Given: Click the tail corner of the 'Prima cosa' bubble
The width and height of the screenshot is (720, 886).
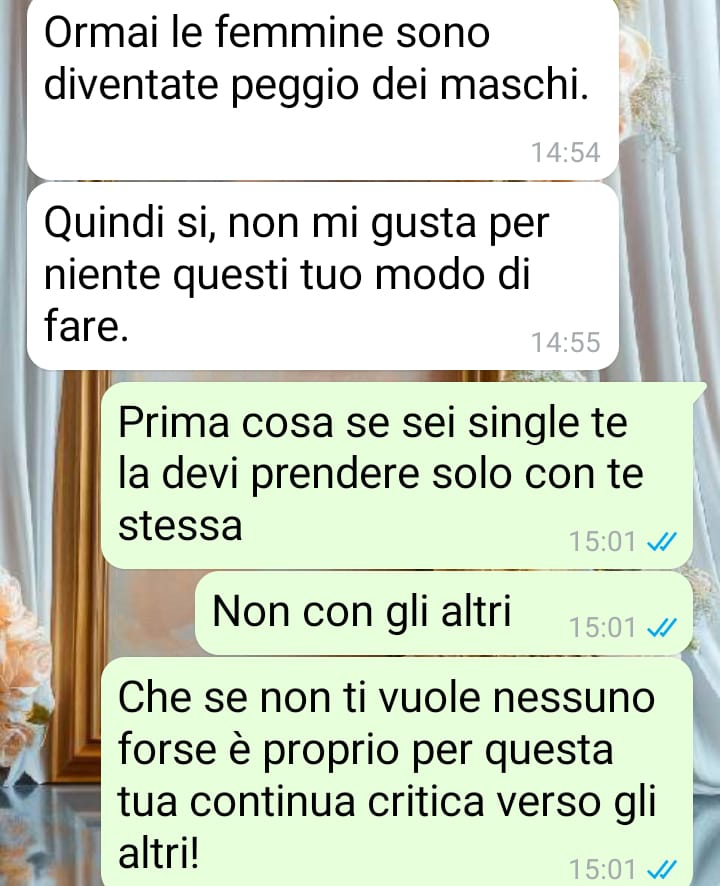Looking at the screenshot, I should click(x=699, y=388).
